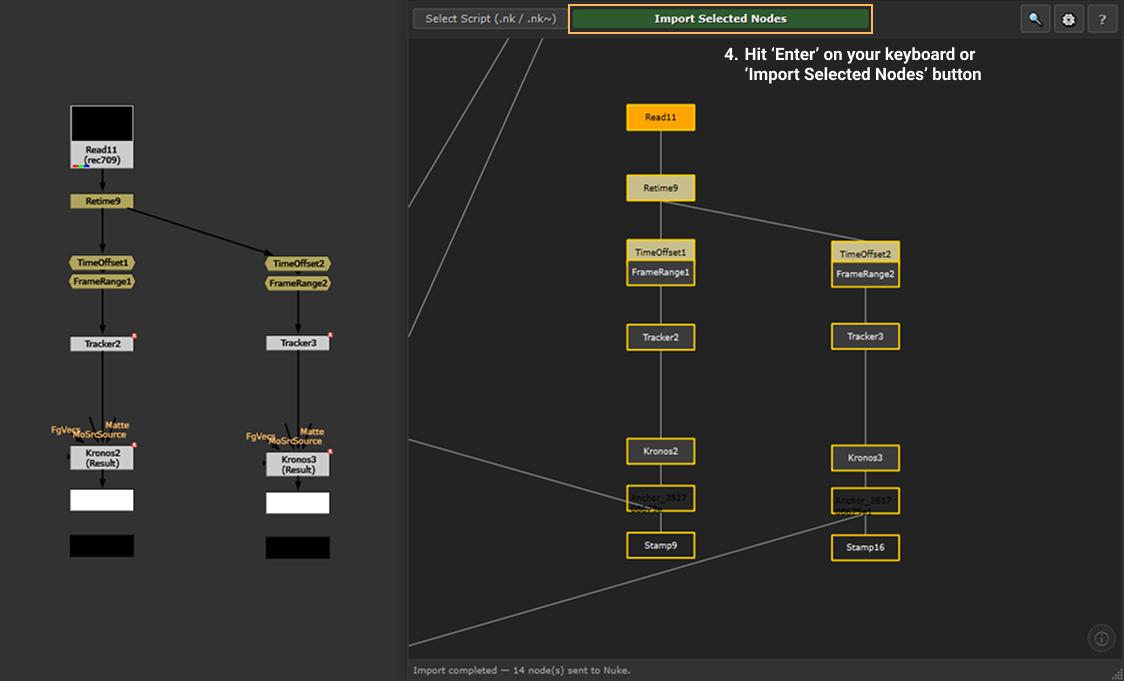Click the Kronos3 (Result) node in Nuke graph
The image size is (1125, 681).
pyautogui.click(x=297, y=465)
